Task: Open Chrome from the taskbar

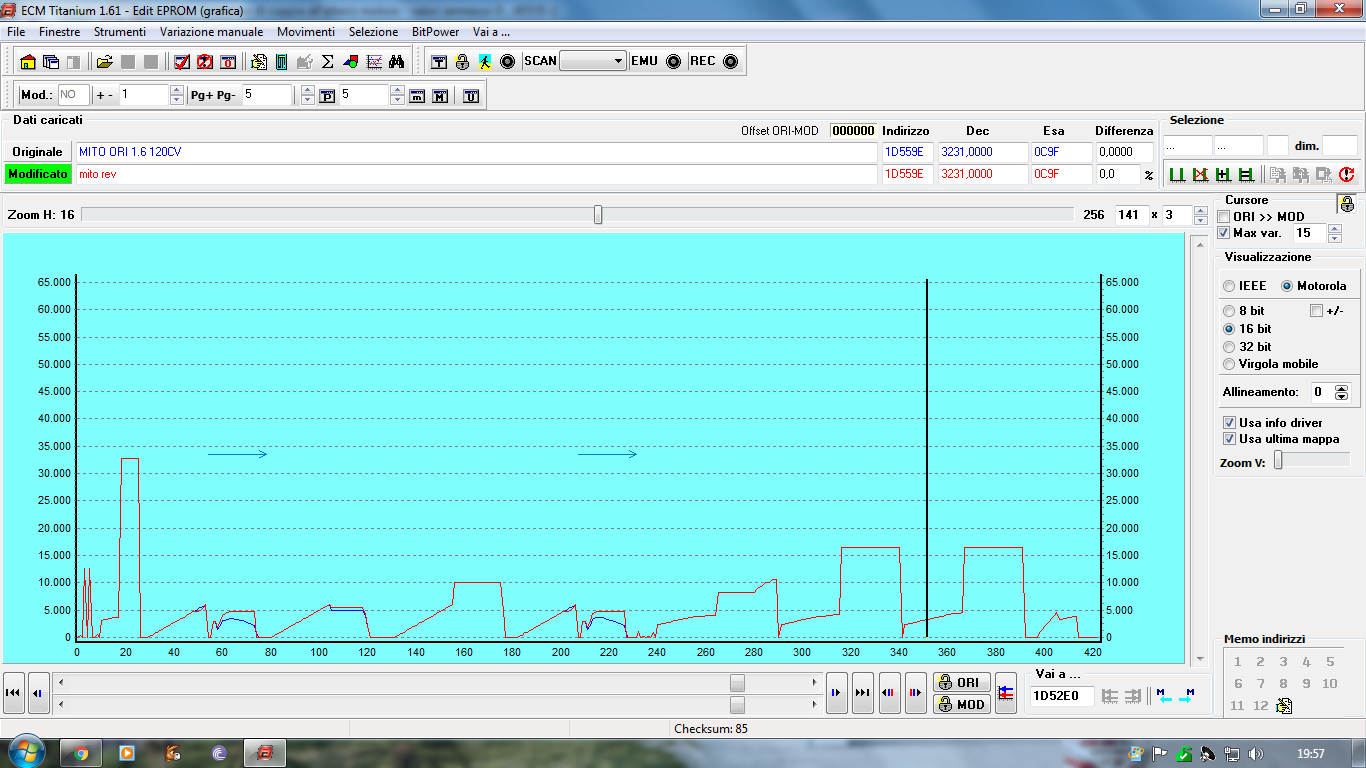Action: 81,753
